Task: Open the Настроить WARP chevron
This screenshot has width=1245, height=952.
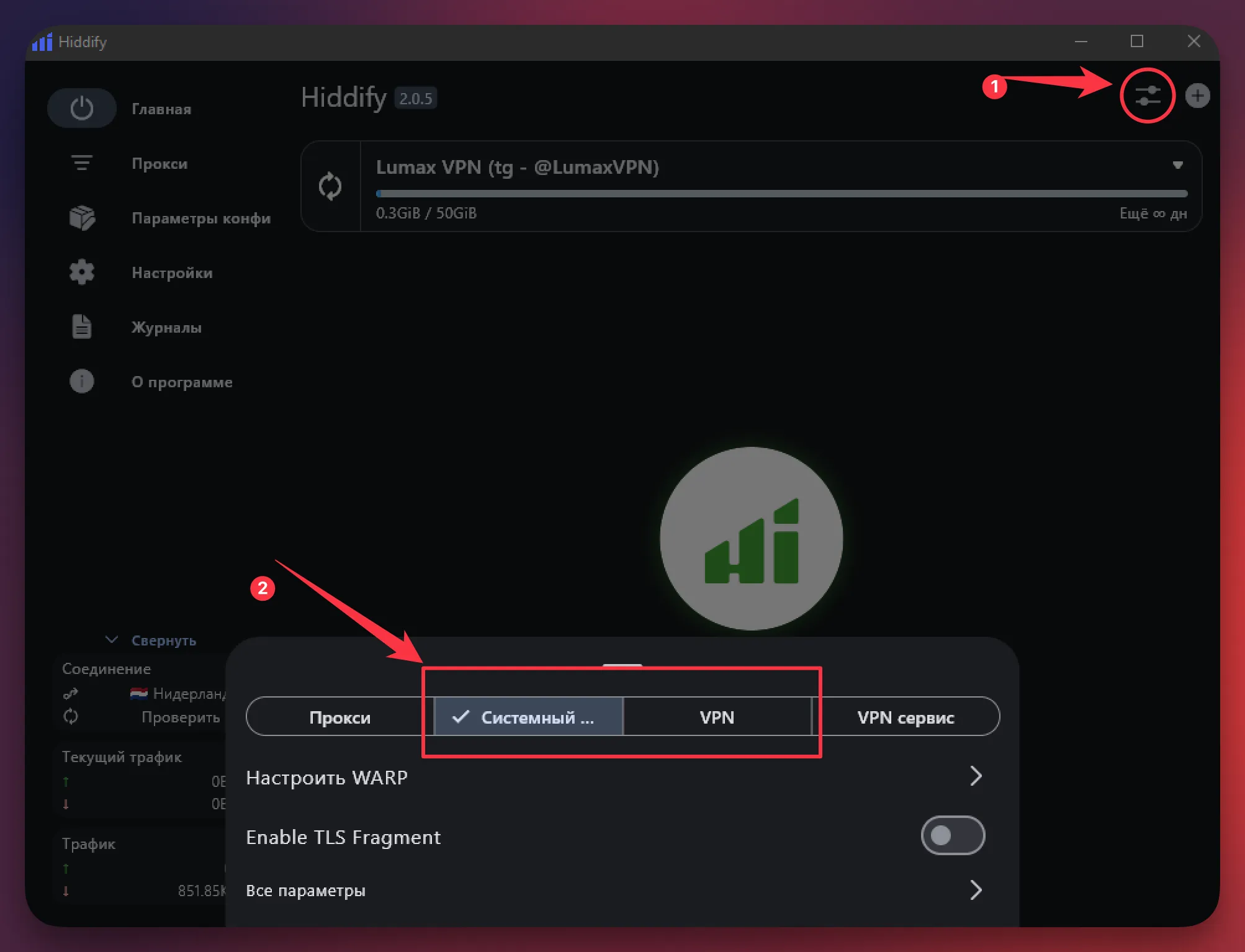Action: coord(976,776)
